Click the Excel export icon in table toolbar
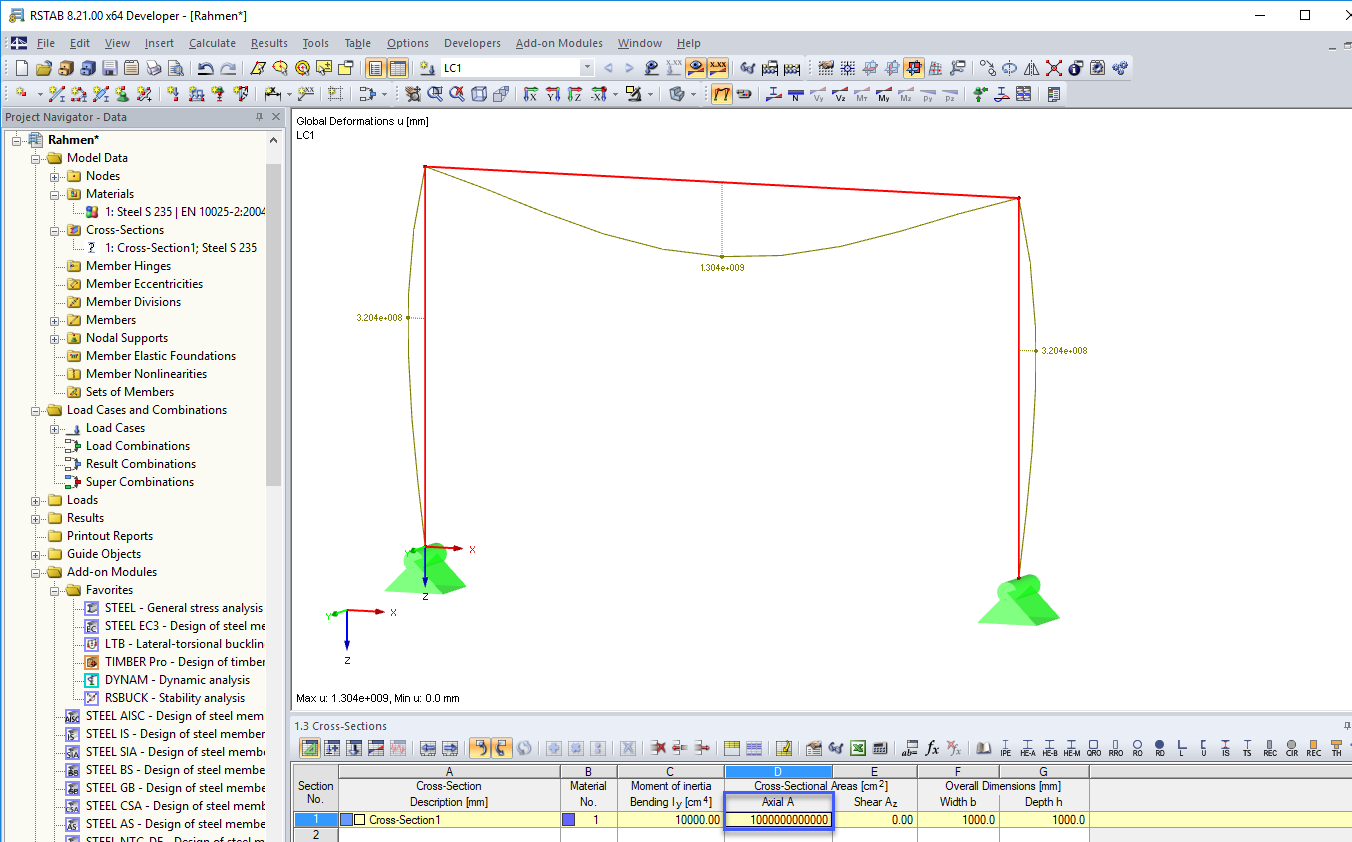Image resolution: width=1352 pixels, height=842 pixels. 857,747
